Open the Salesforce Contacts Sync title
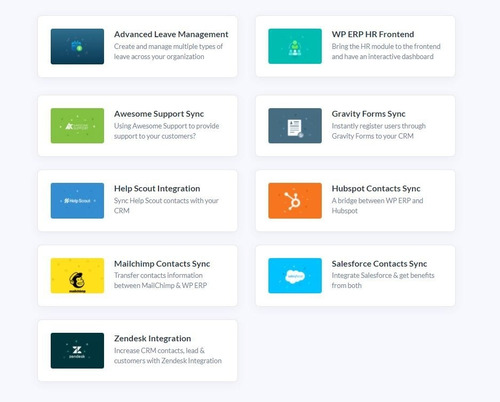The image size is (500, 402). [x=379, y=264]
